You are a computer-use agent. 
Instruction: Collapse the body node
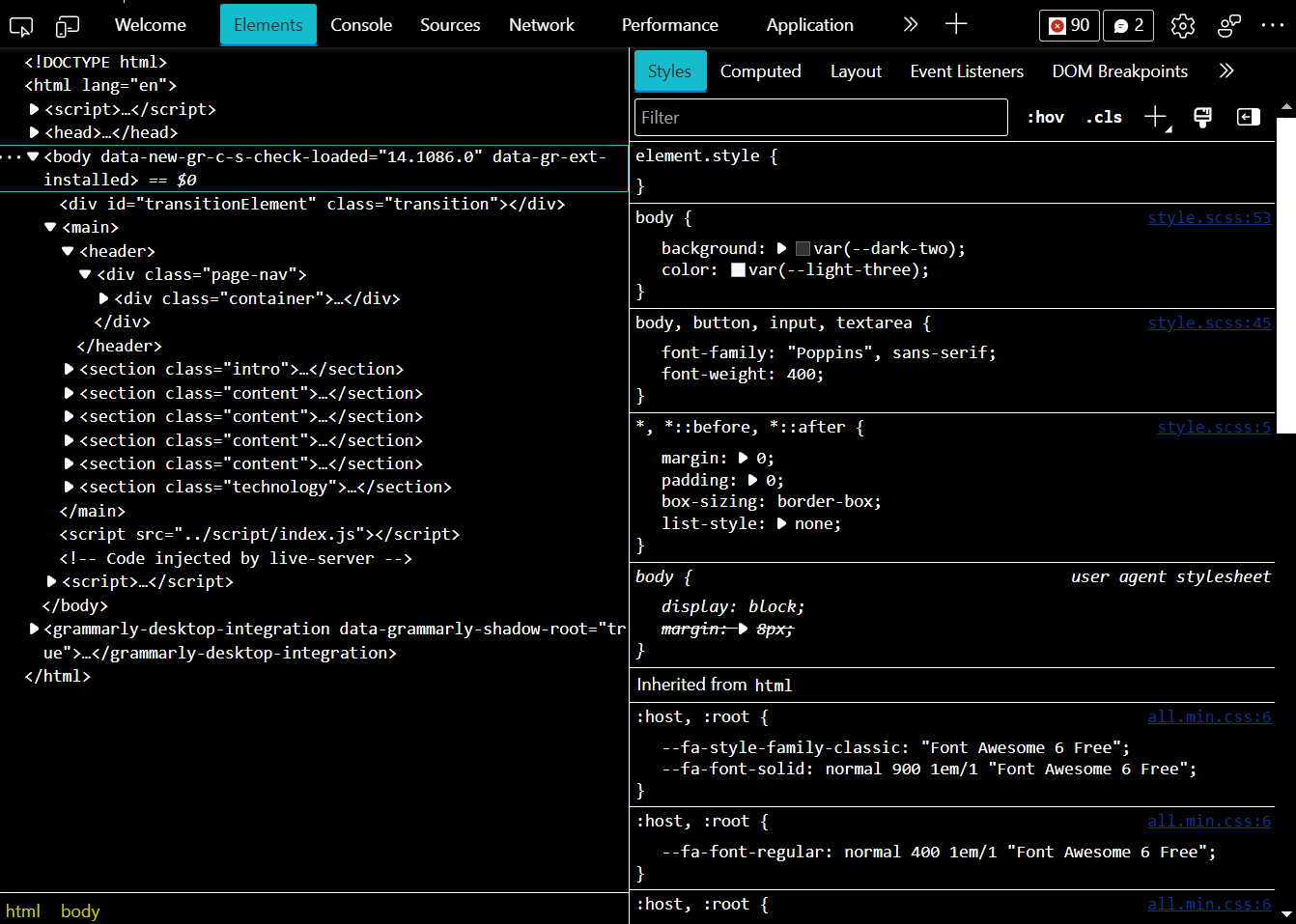[x=33, y=156]
